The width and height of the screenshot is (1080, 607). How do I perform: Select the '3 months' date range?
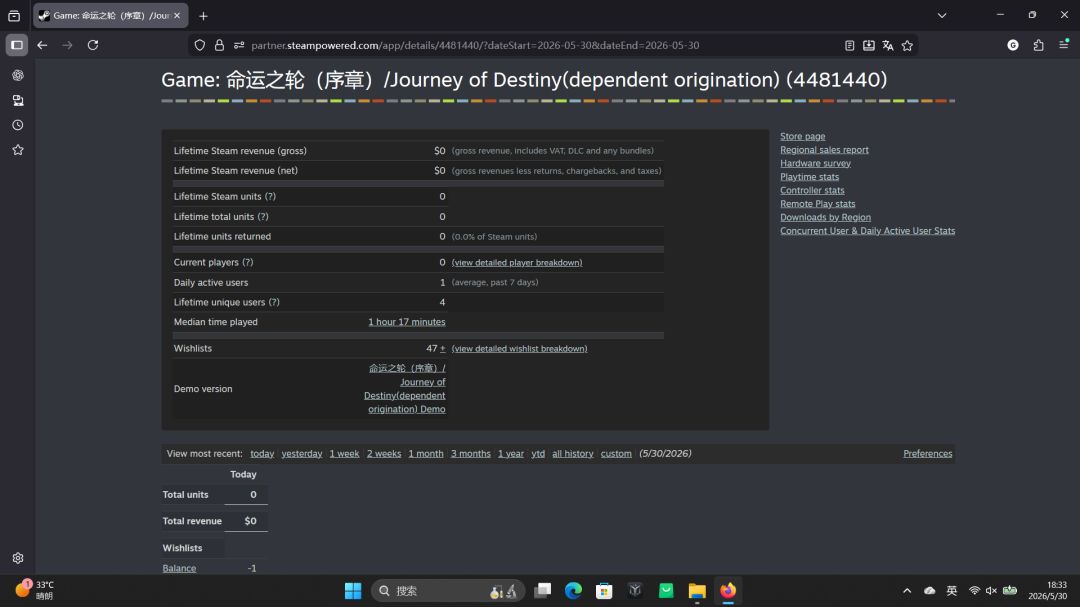coord(470,453)
